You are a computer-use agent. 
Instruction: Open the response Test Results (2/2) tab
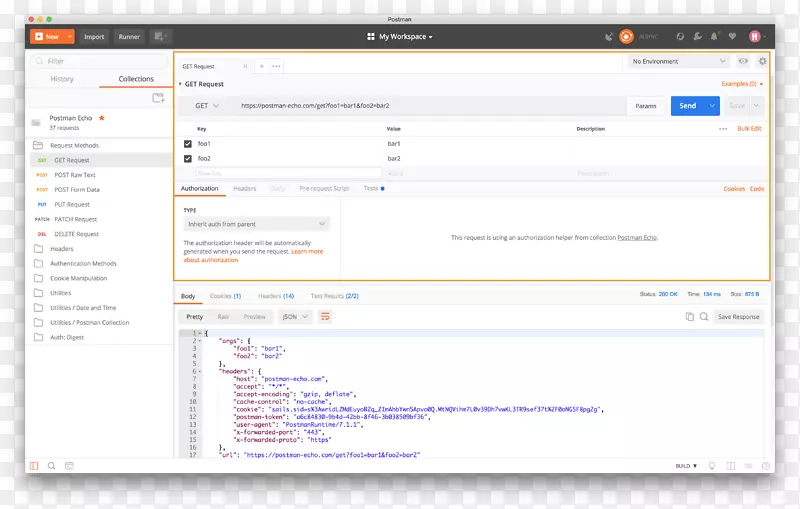point(334,296)
